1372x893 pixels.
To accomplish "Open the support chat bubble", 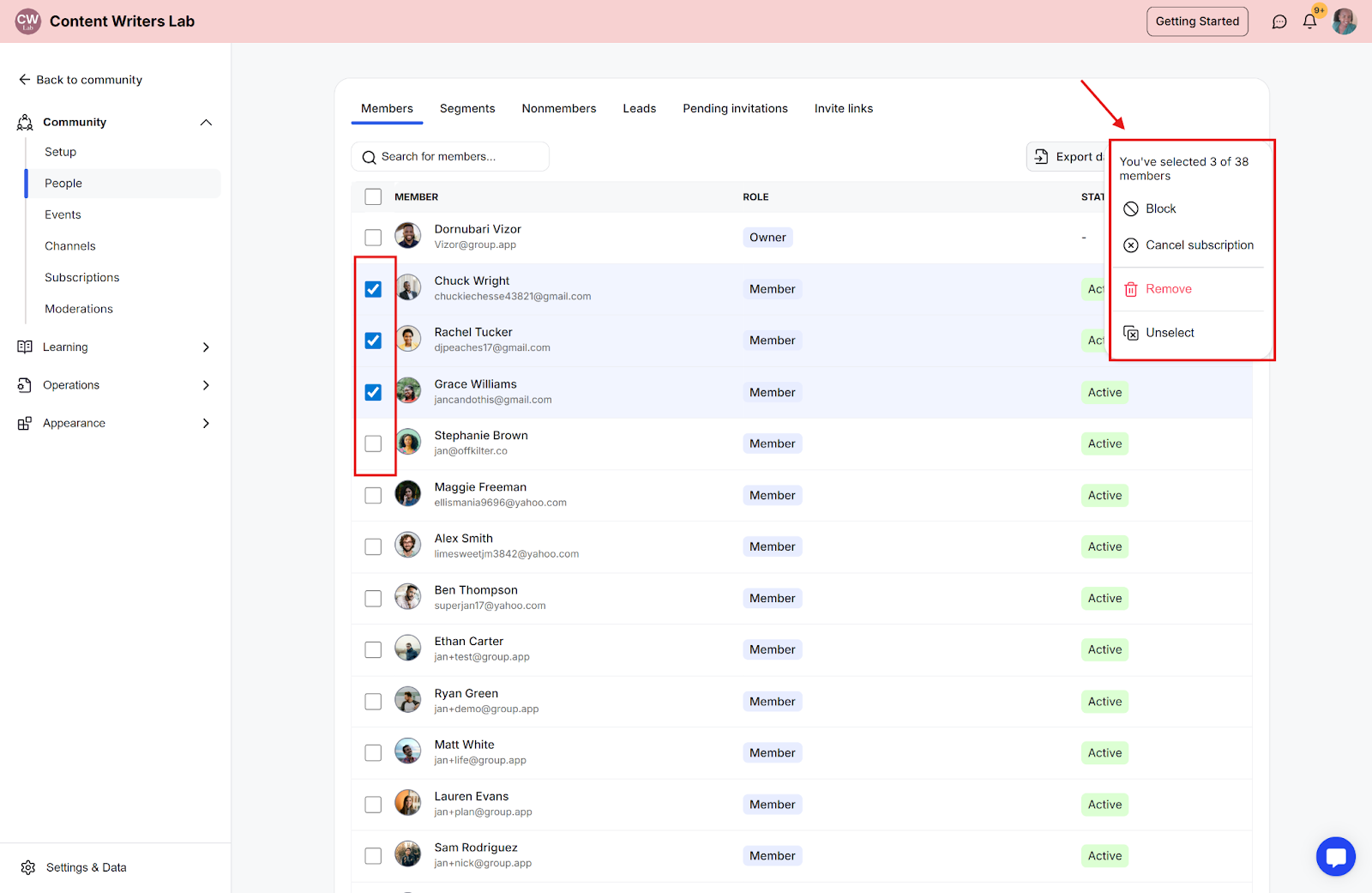I will click(x=1335, y=856).
